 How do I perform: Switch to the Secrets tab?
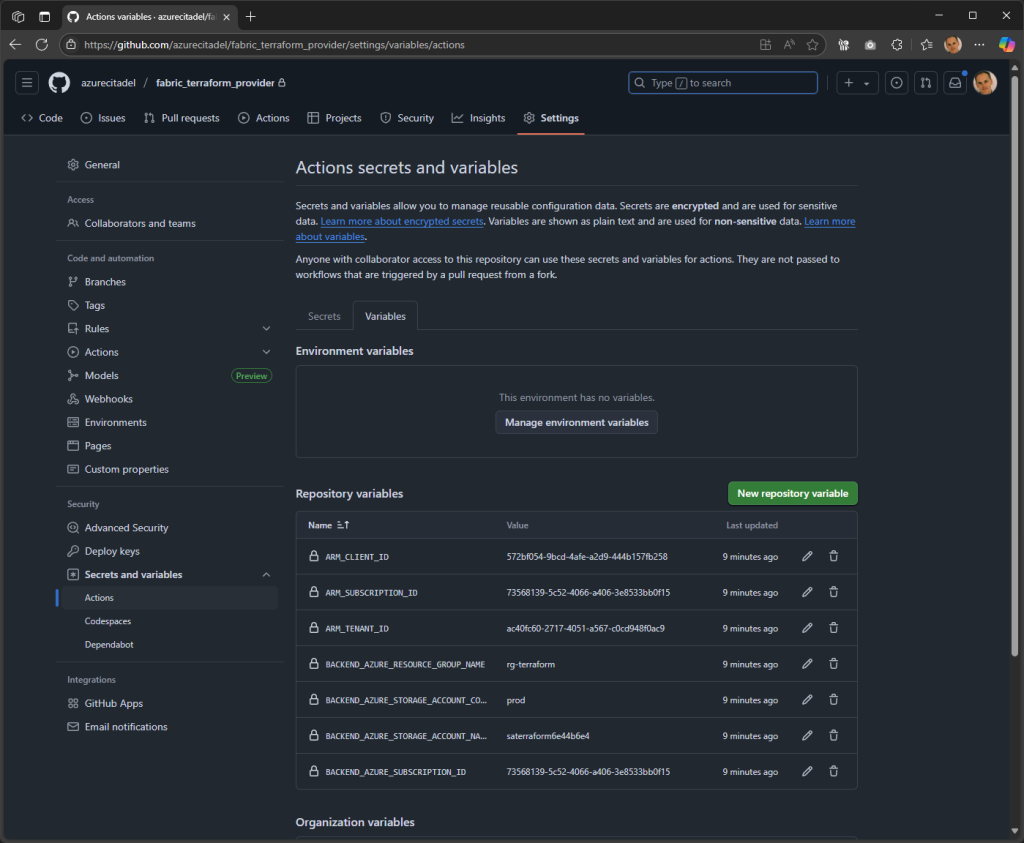coord(324,315)
